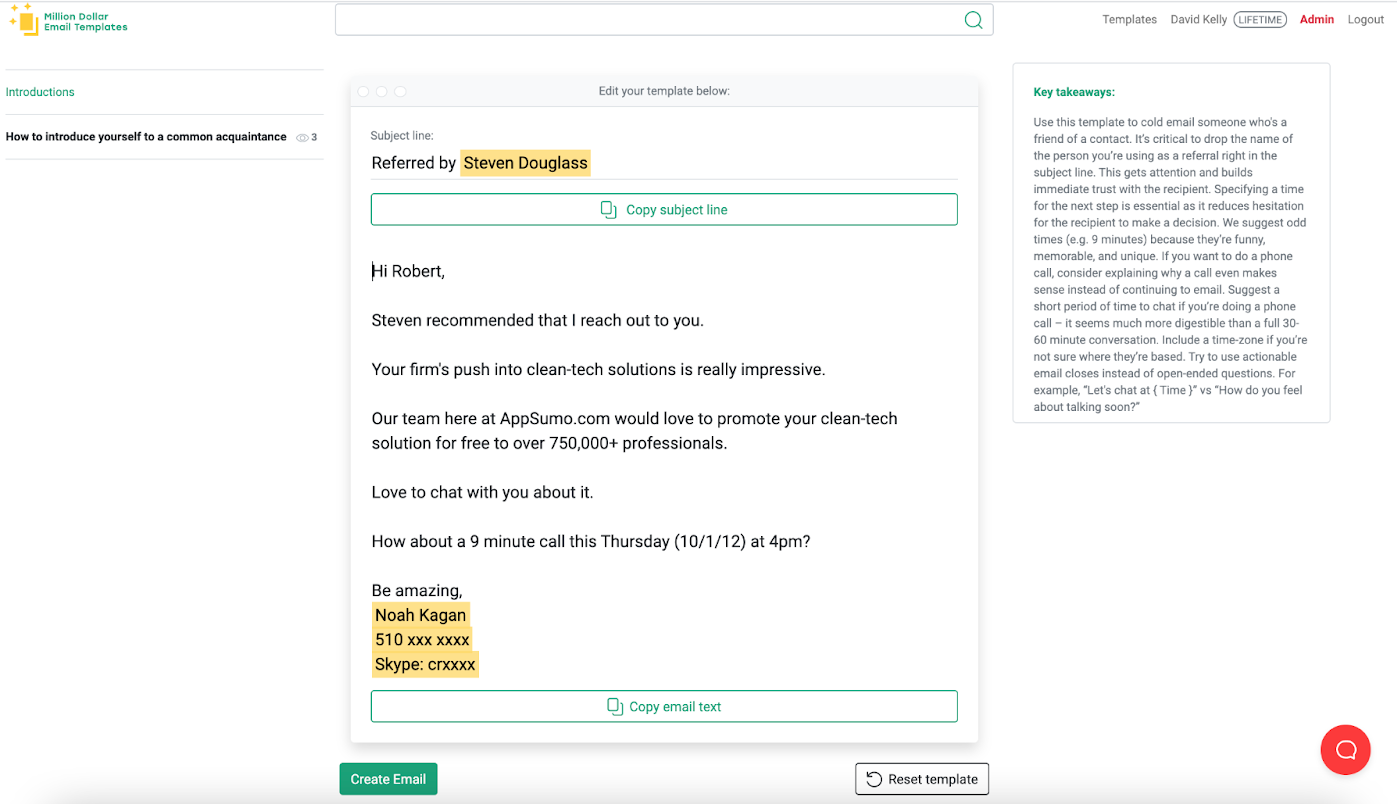Click the search magnifier icon
Image resolution: width=1397 pixels, height=804 pixels.
pos(973,20)
